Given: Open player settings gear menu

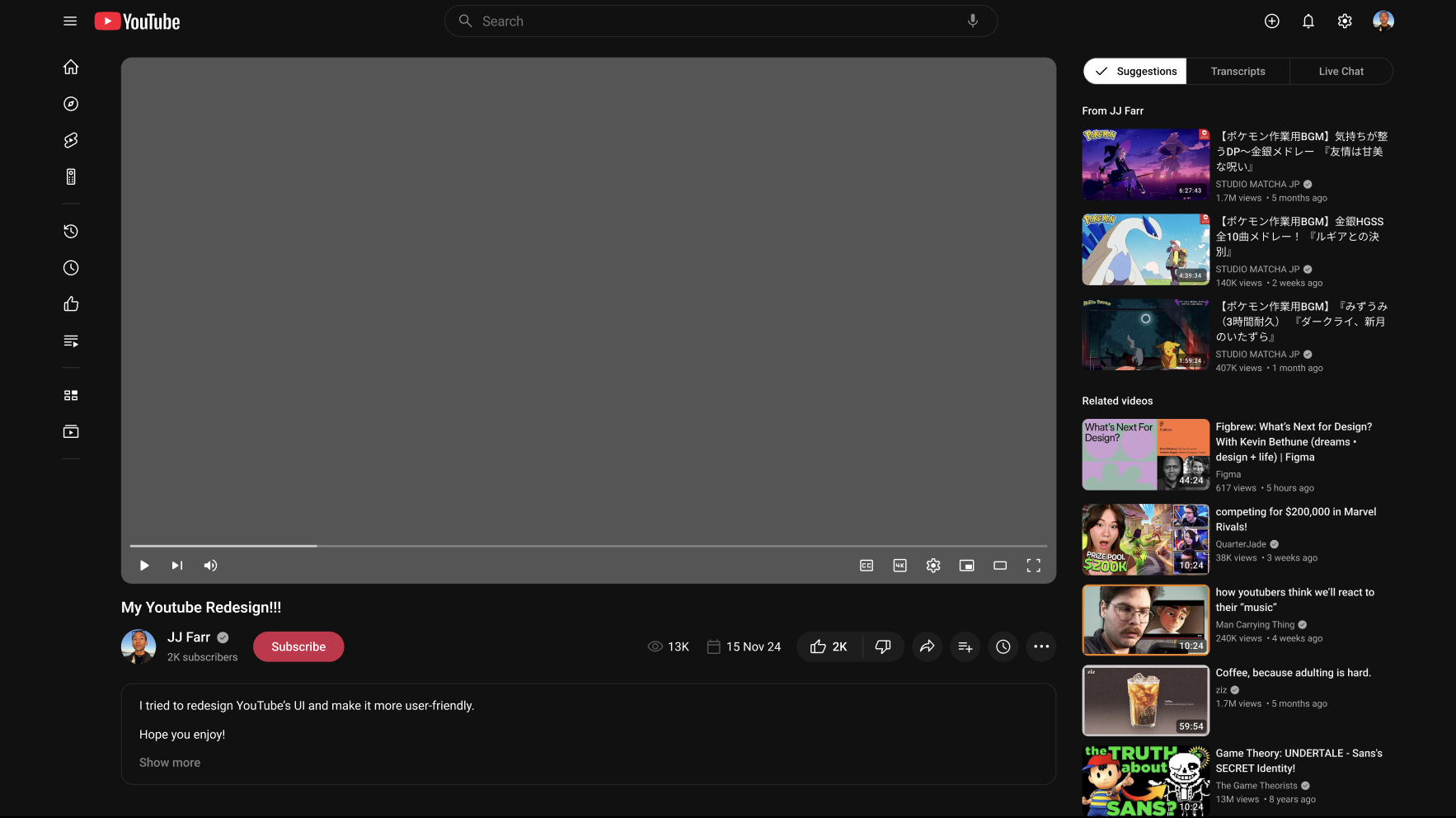Looking at the screenshot, I should click(932, 565).
